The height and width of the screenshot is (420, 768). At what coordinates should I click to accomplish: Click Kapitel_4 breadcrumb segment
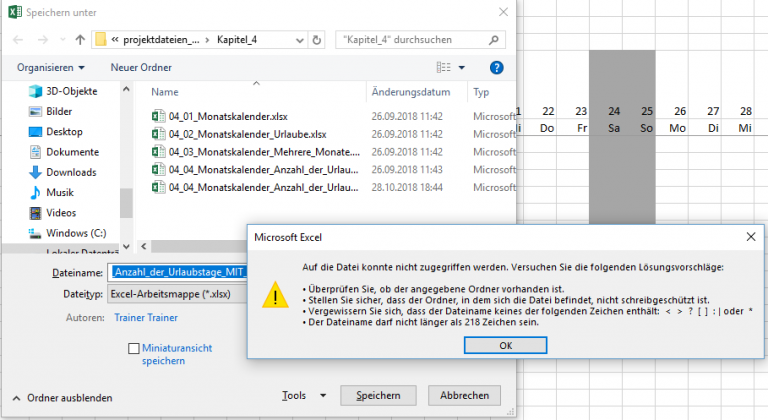pyautogui.click(x=237, y=40)
